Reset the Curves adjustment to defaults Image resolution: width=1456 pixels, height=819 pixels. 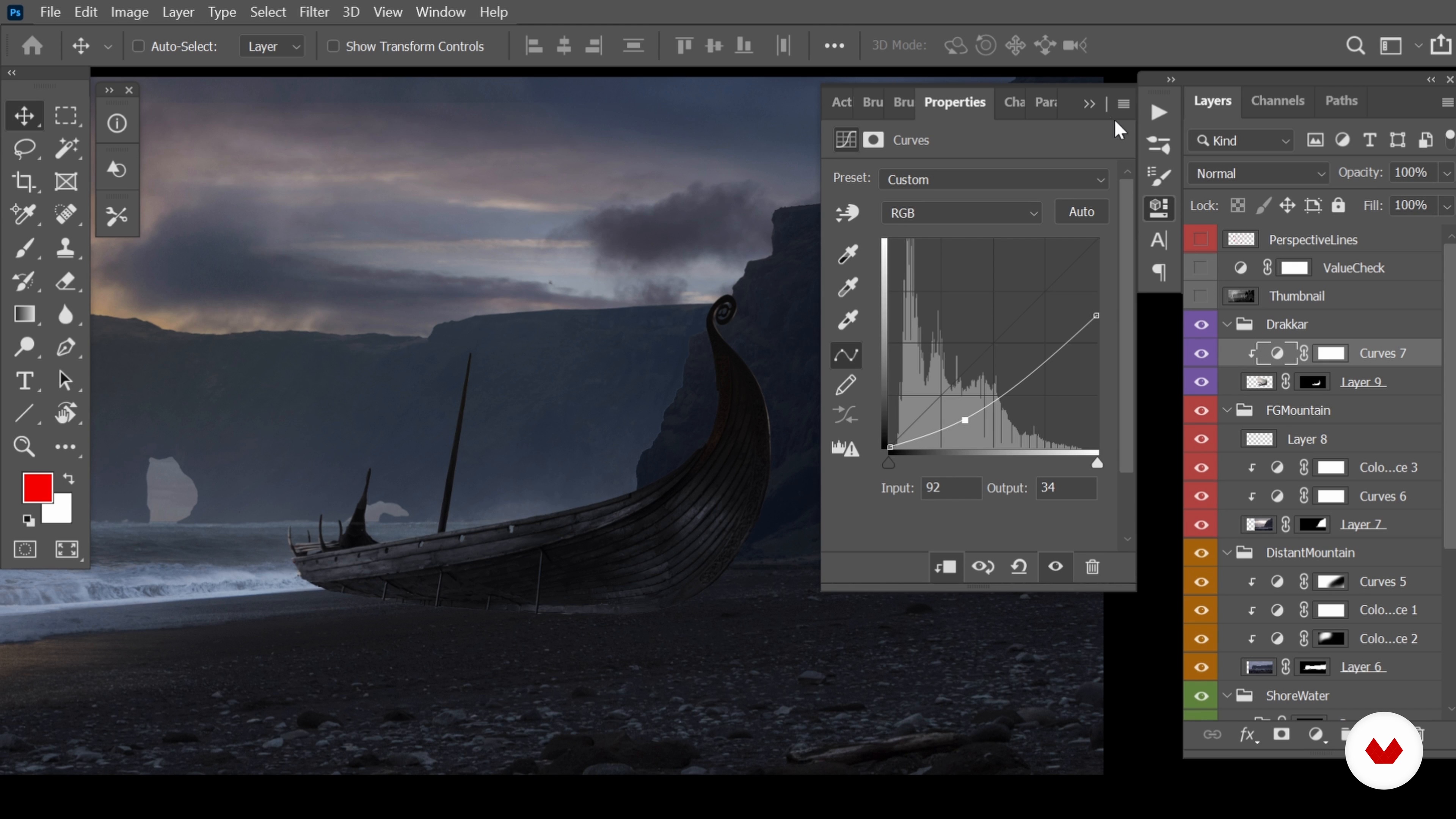pos(1019,566)
